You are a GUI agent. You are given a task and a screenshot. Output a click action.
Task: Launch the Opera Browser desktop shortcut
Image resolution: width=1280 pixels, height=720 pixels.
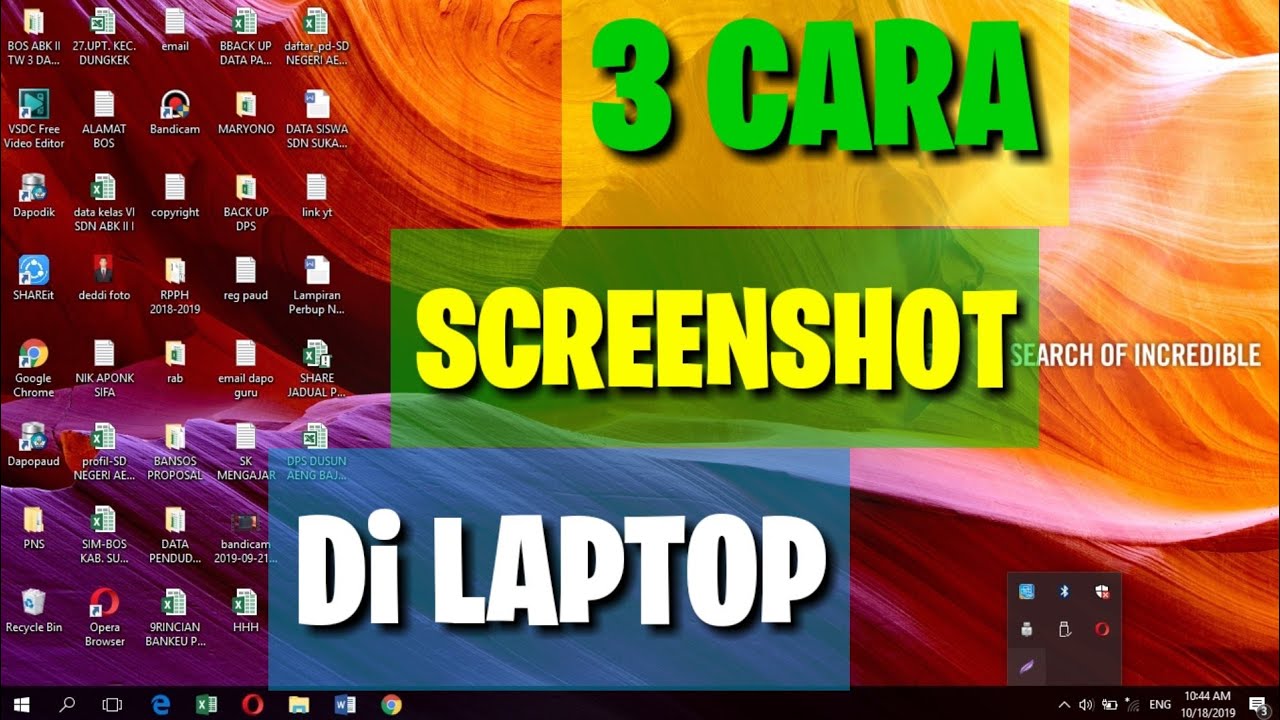(104, 618)
